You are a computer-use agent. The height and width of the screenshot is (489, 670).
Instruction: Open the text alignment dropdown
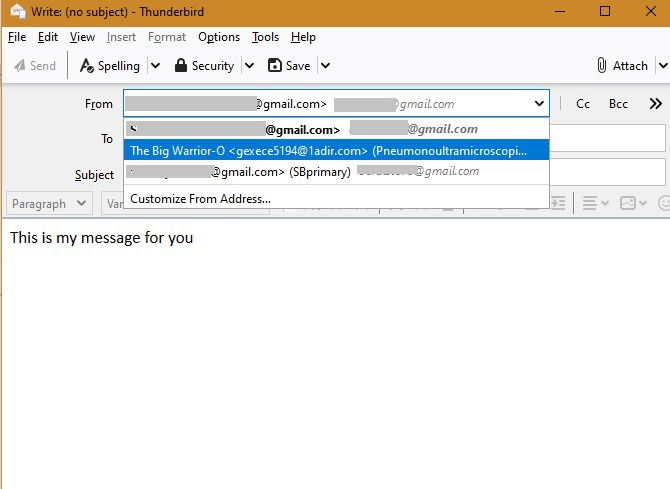click(595, 203)
